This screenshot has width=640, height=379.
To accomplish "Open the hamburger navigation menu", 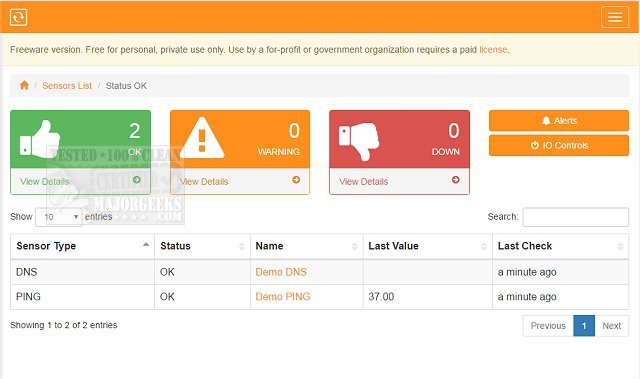I will pos(615,17).
